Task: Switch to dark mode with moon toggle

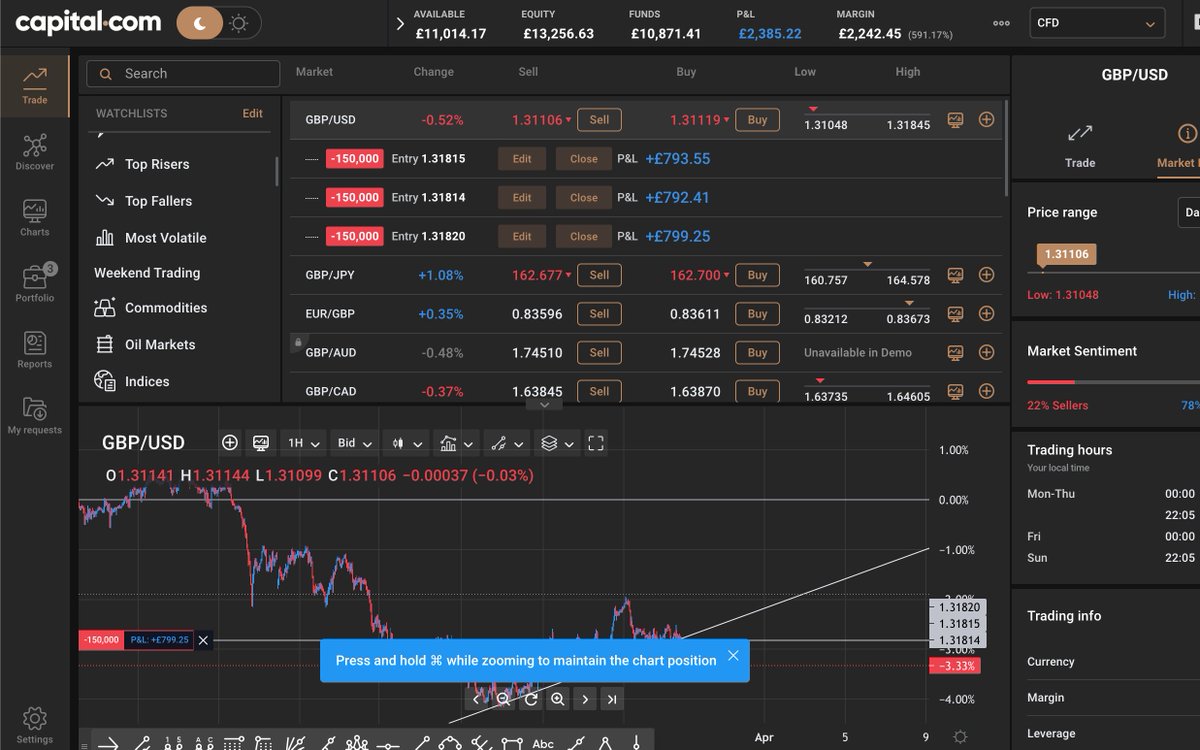Action: tap(198, 21)
